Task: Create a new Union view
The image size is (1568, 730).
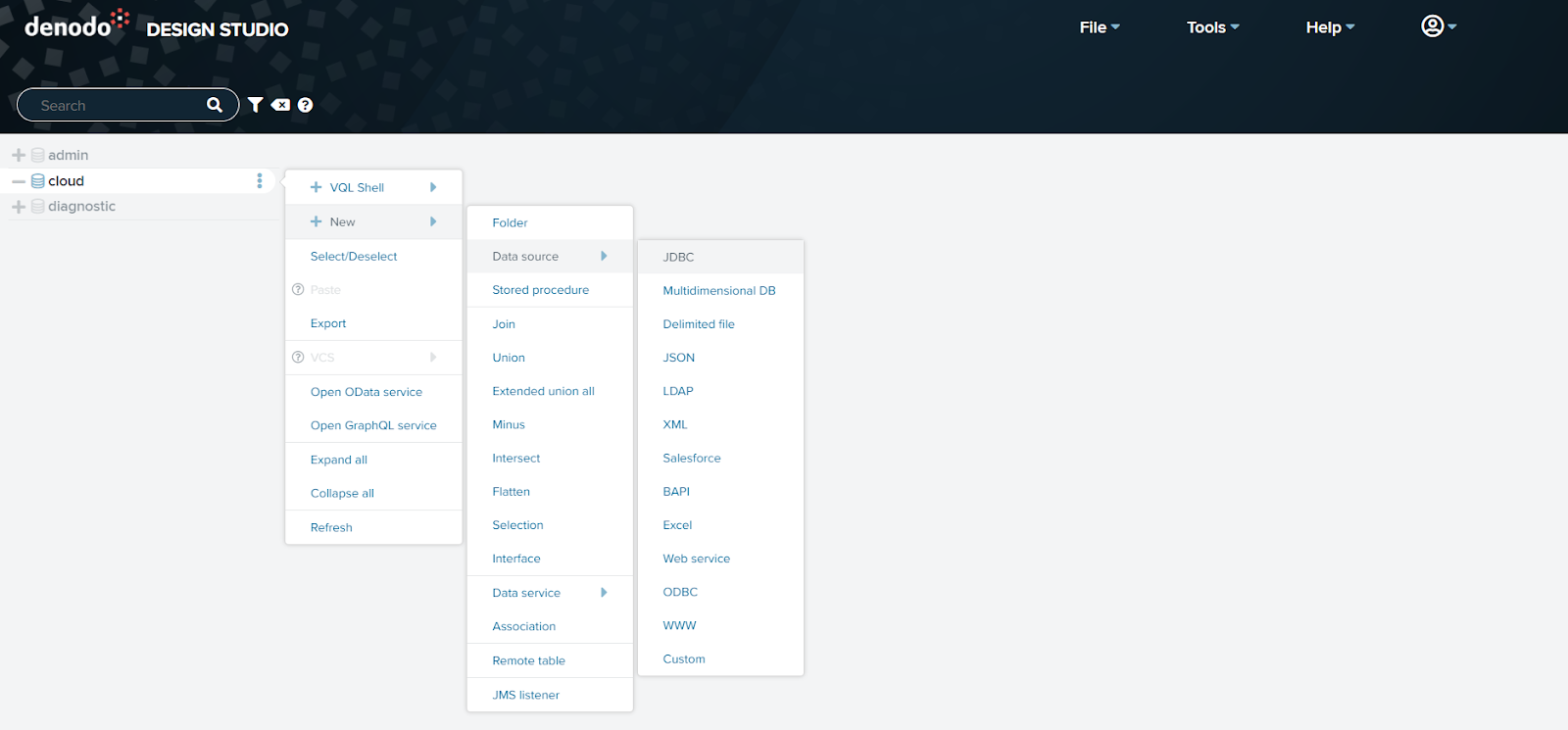Action: (x=550, y=358)
